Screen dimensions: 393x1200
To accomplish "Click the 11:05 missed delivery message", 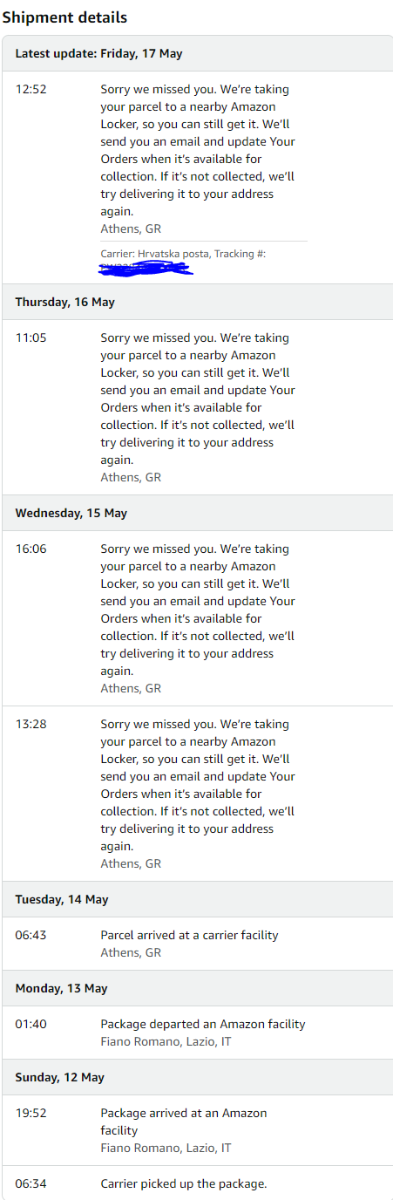I will (198, 399).
